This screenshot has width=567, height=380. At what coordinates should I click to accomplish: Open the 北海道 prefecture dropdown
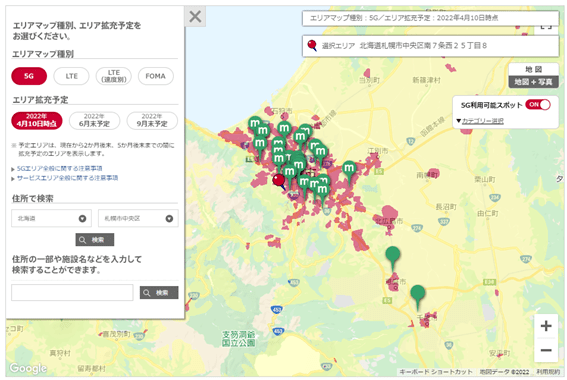coord(51,218)
